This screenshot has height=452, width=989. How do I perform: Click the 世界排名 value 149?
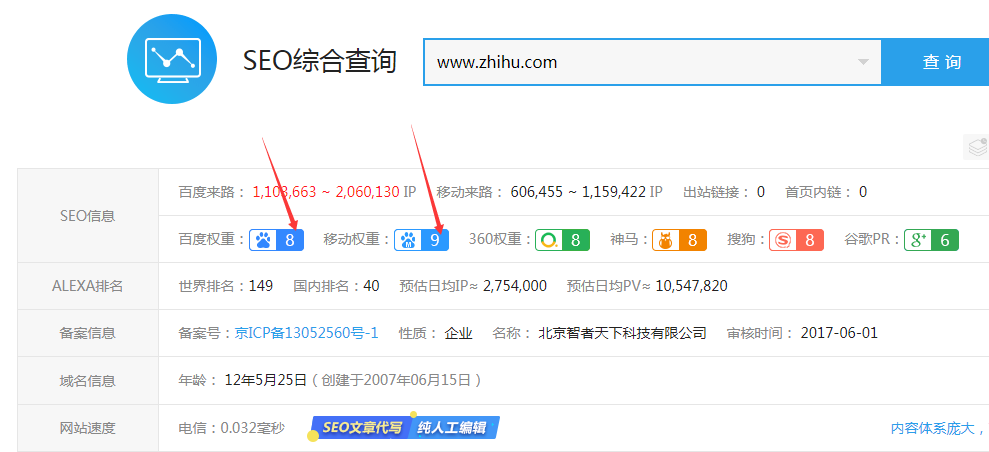(x=261, y=286)
